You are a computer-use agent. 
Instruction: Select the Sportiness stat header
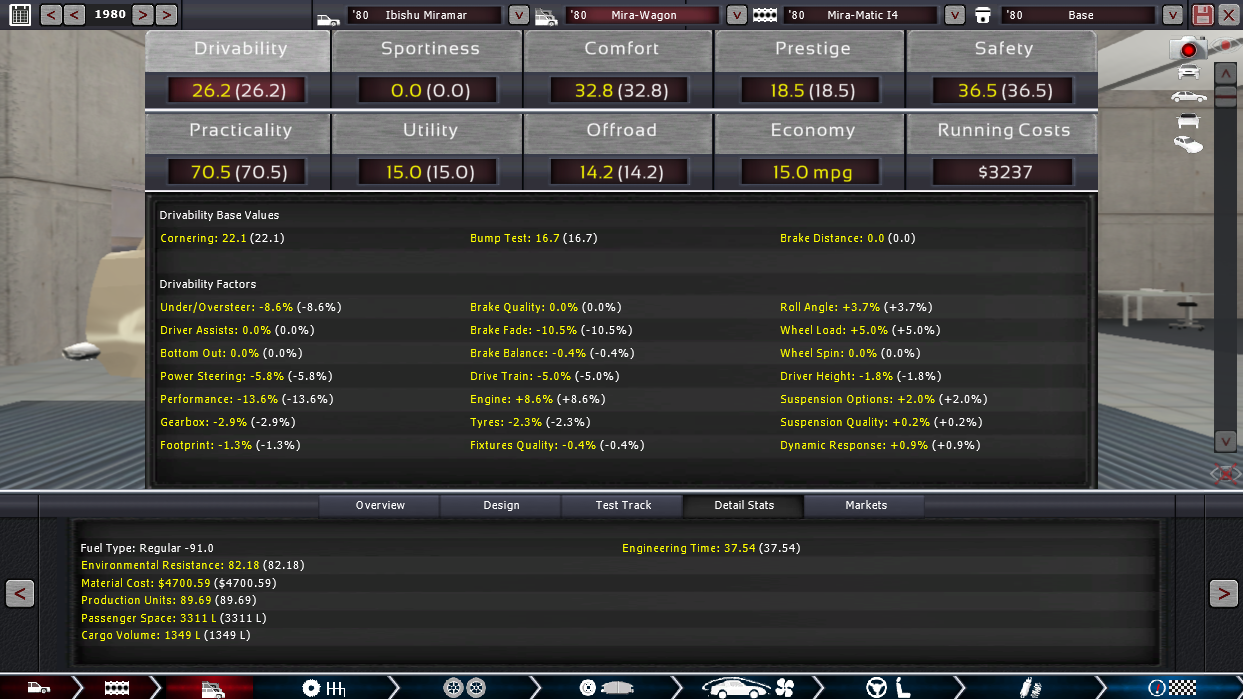[429, 50]
